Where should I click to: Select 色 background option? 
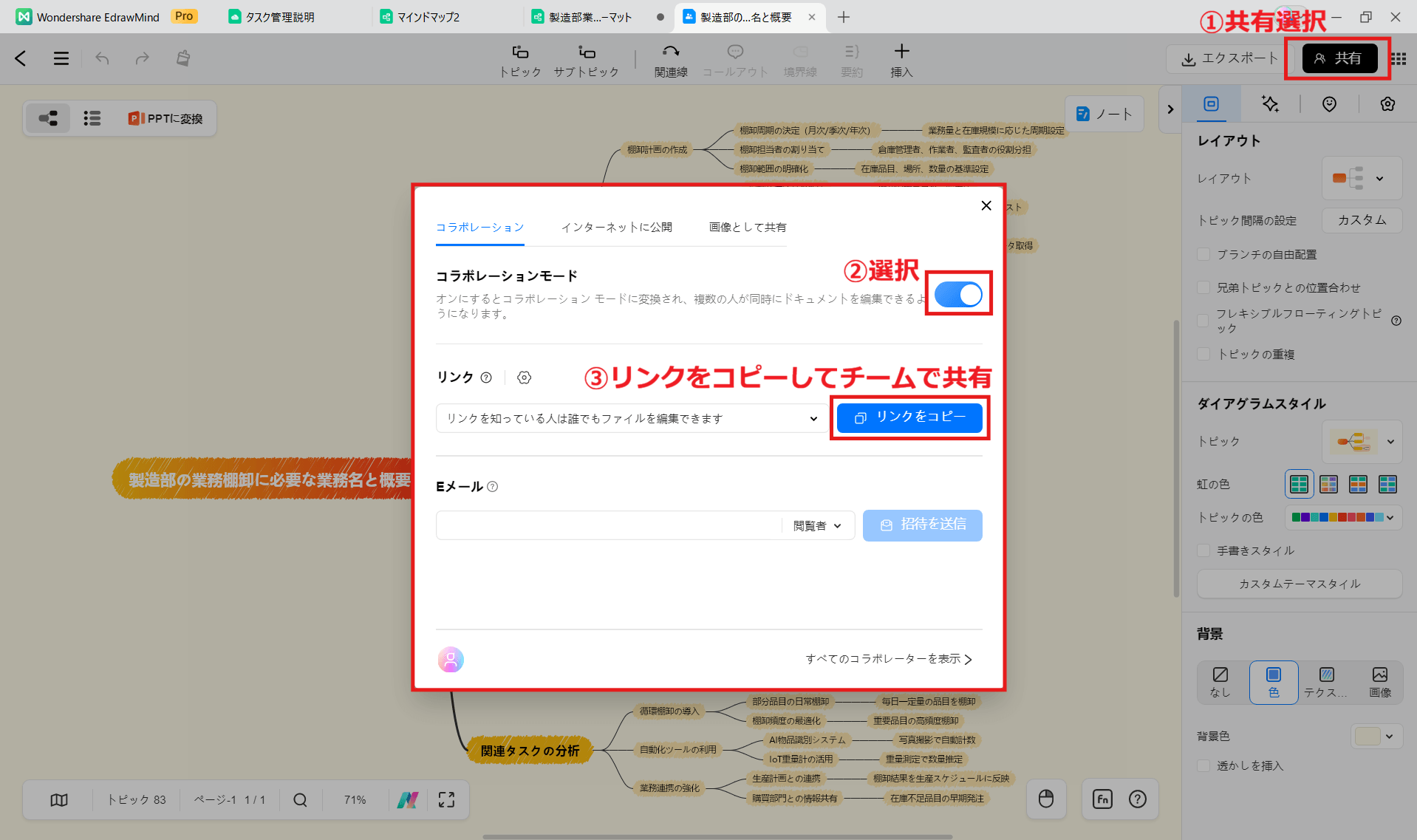1274,682
